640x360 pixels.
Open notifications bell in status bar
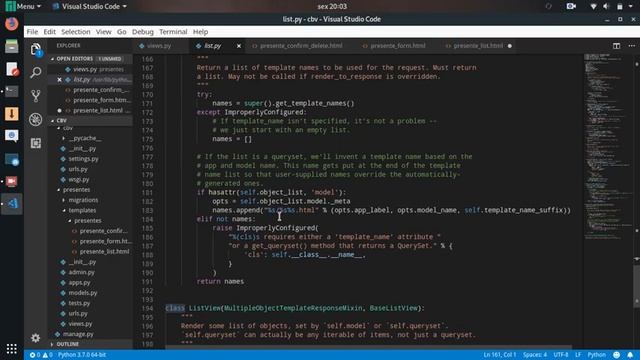pyautogui.click(x=630, y=355)
